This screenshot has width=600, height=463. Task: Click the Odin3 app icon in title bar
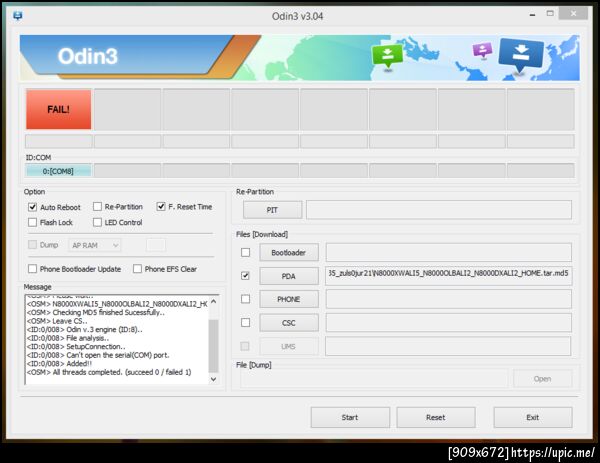(18, 16)
